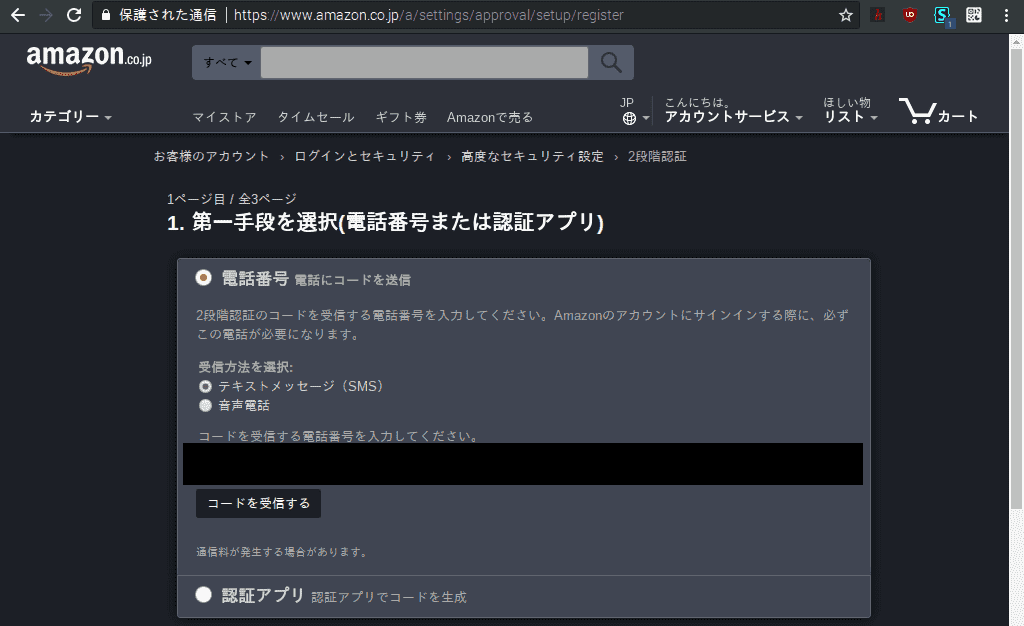Go to お客様のアカウント breadcrumb
Viewport: 1024px width, 626px height.
point(211,156)
